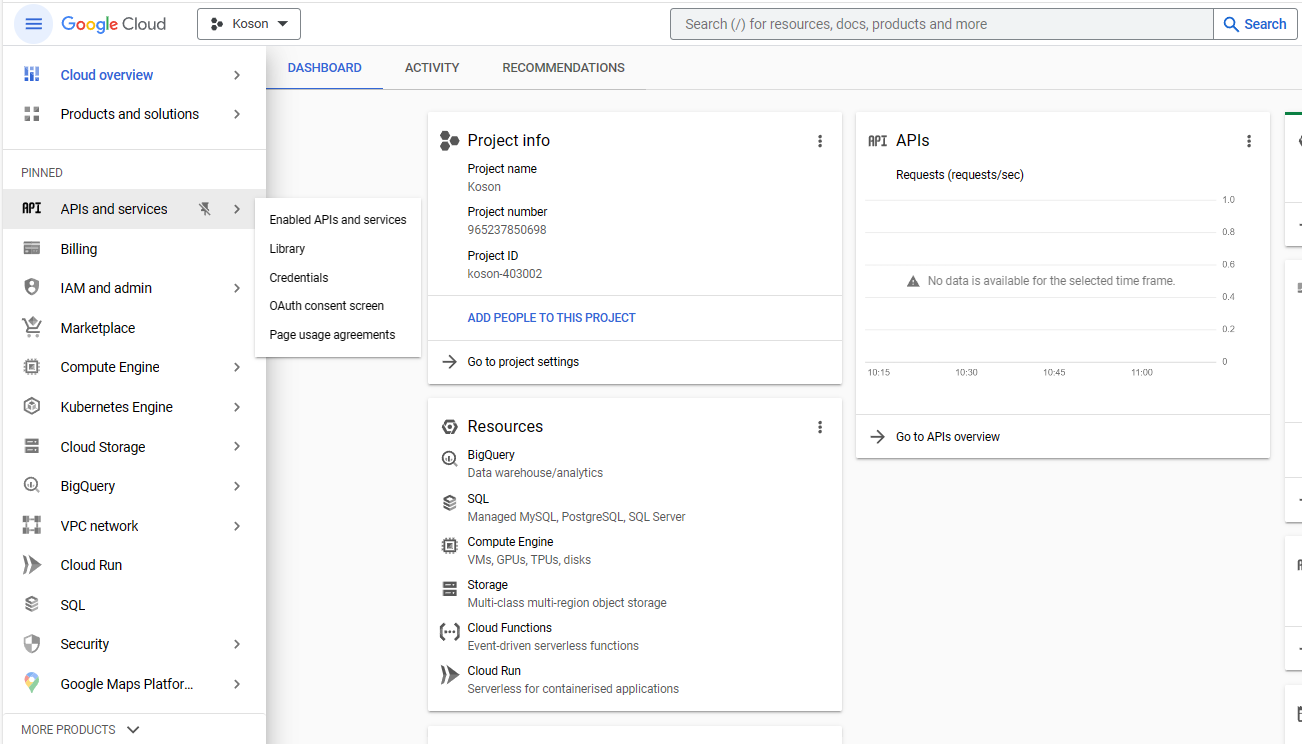The height and width of the screenshot is (744, 1302).
Task: Click the Storage icon in Resources card
Action: click(x=450, y=589)
